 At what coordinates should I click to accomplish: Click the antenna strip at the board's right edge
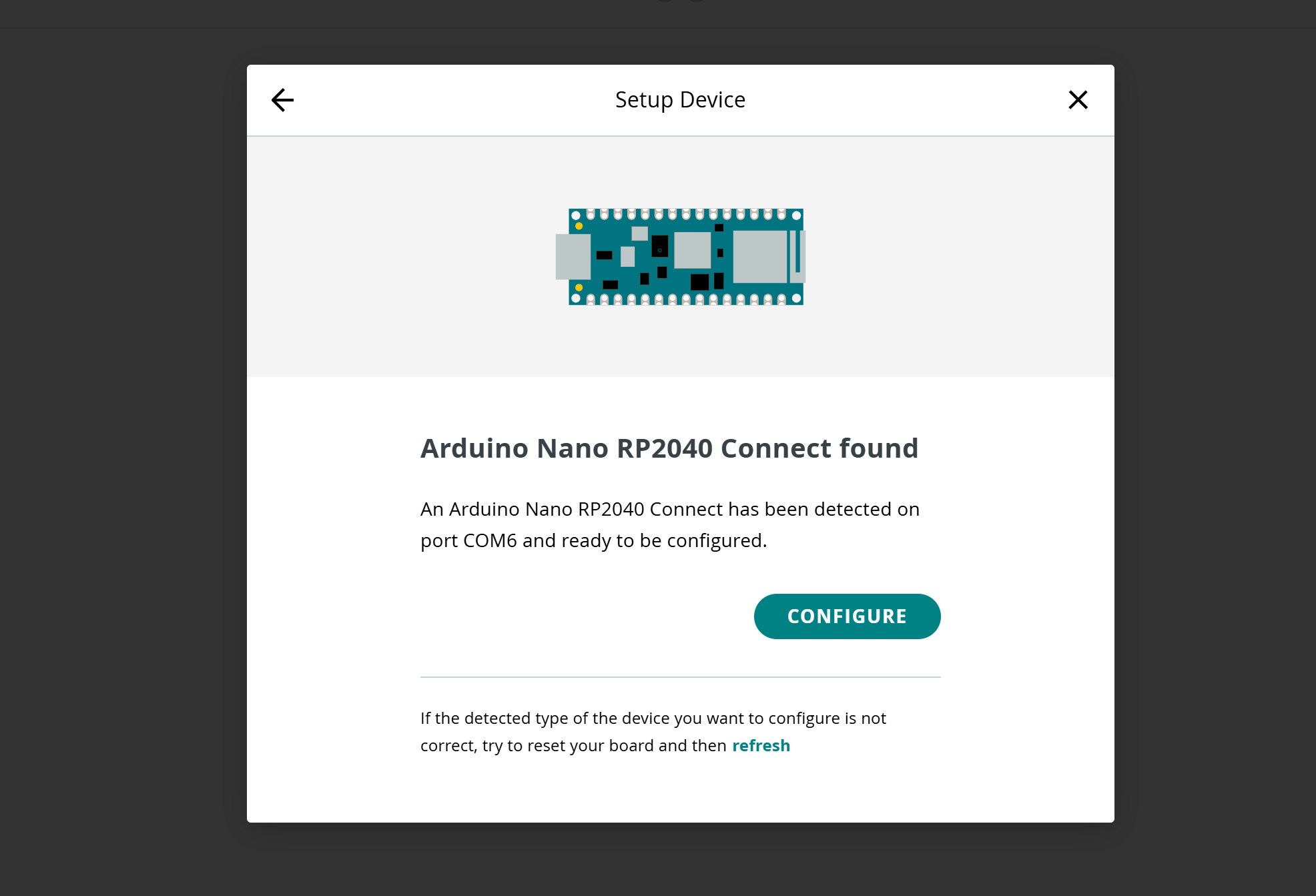pyautogui.click(x=798, y=257)
